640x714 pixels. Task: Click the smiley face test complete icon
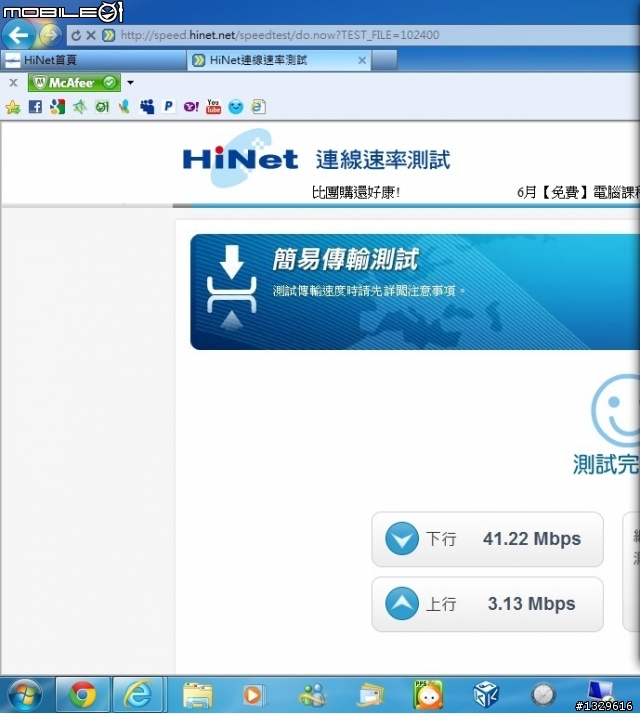pos(615,410)
